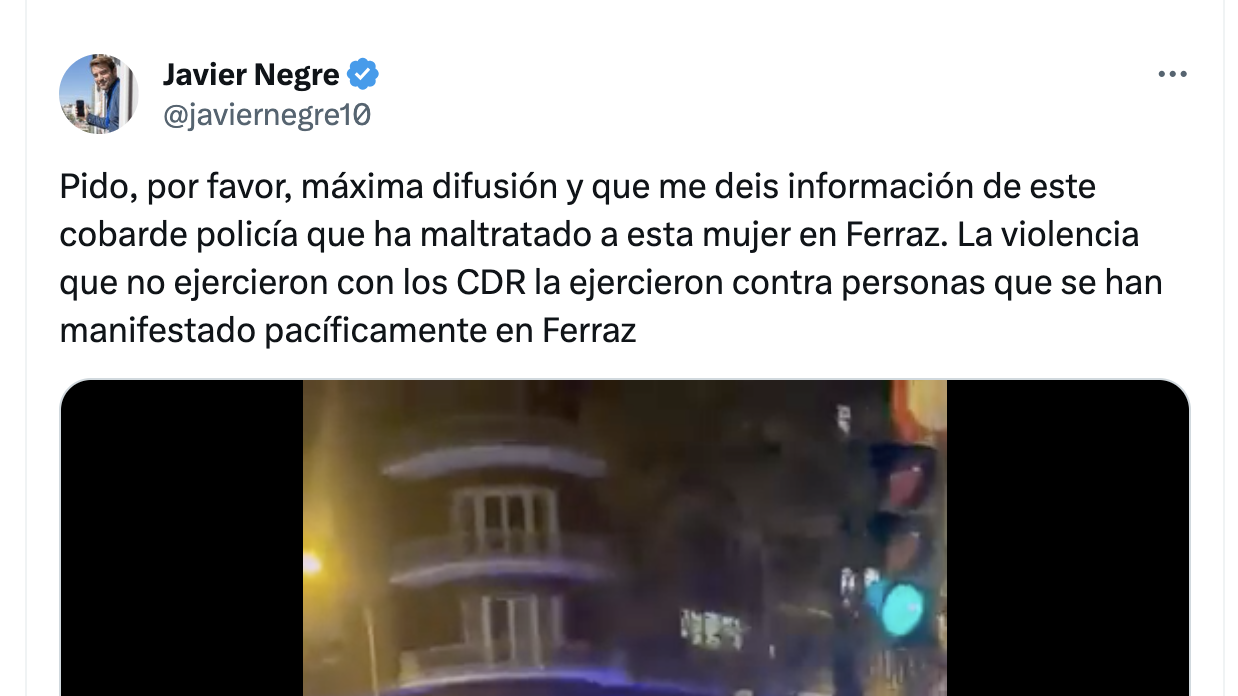Open the Javier Negre display name link
The width and height of the screenshot is (1238, 696).
(x=251, y=74)
